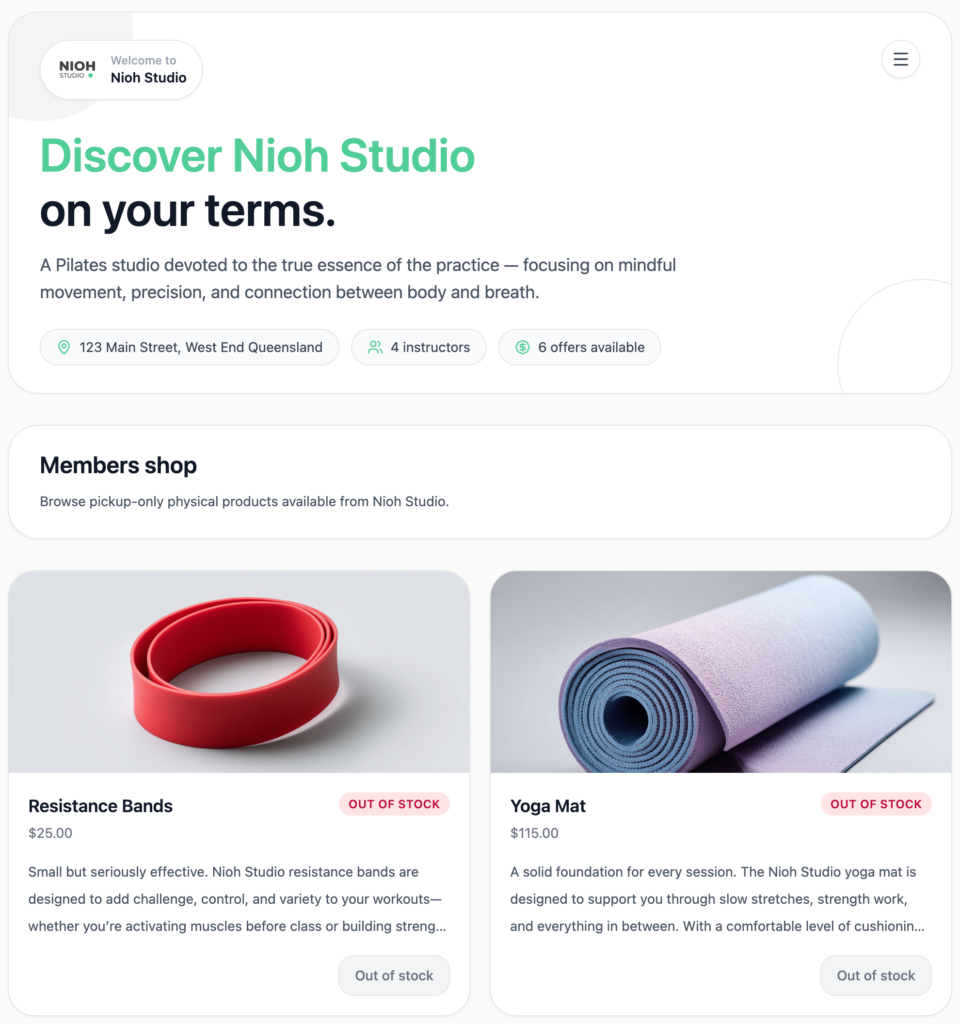Click the Welcome to Nioh Studio pill
The width and height of the screenshot is (960, 1024).
click(x=121, y=70)
